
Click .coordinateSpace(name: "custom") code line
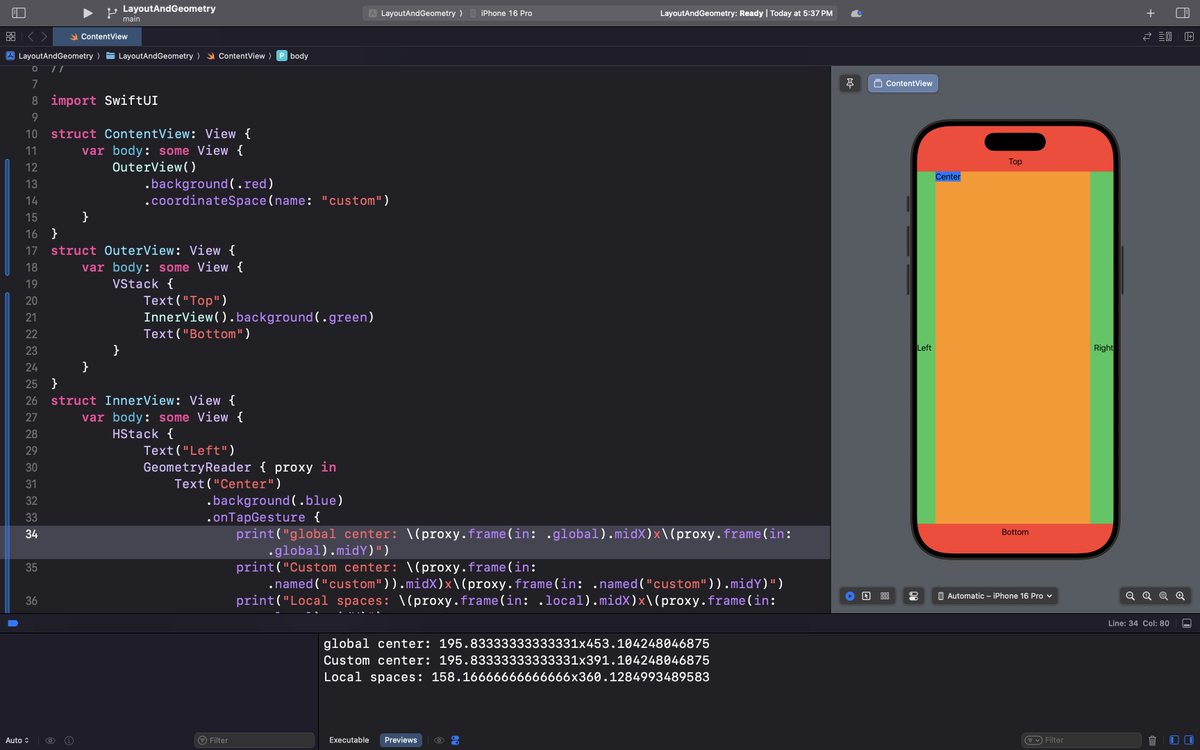(x=266, y=201)
